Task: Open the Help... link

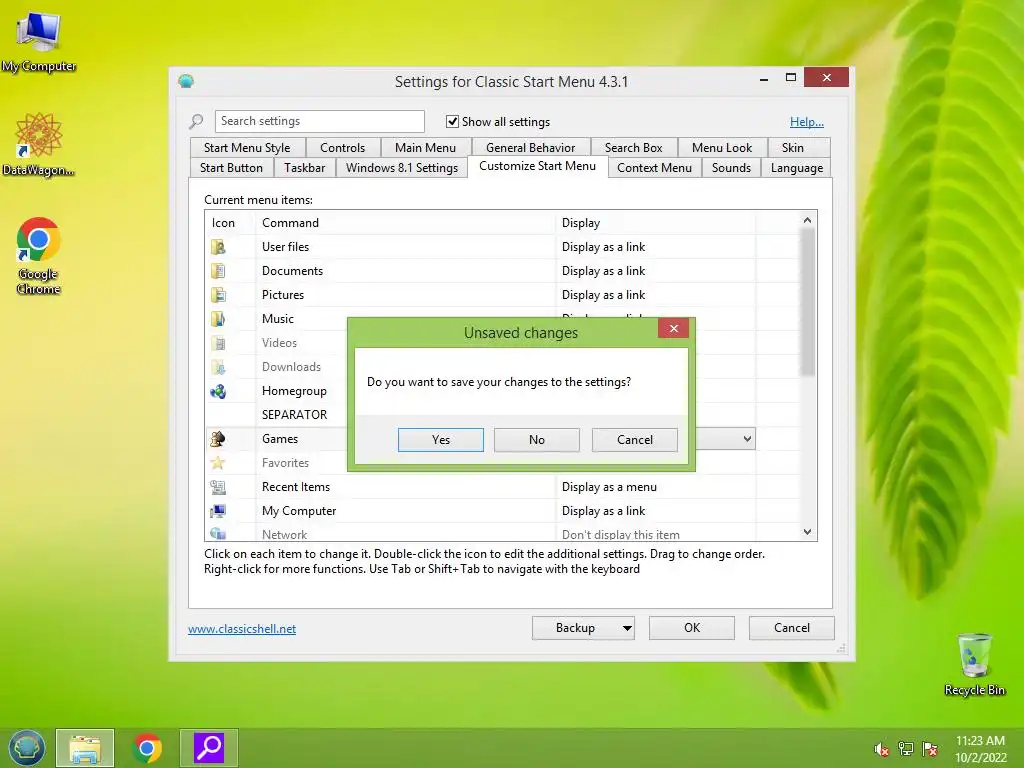Action: click(807, 122)
